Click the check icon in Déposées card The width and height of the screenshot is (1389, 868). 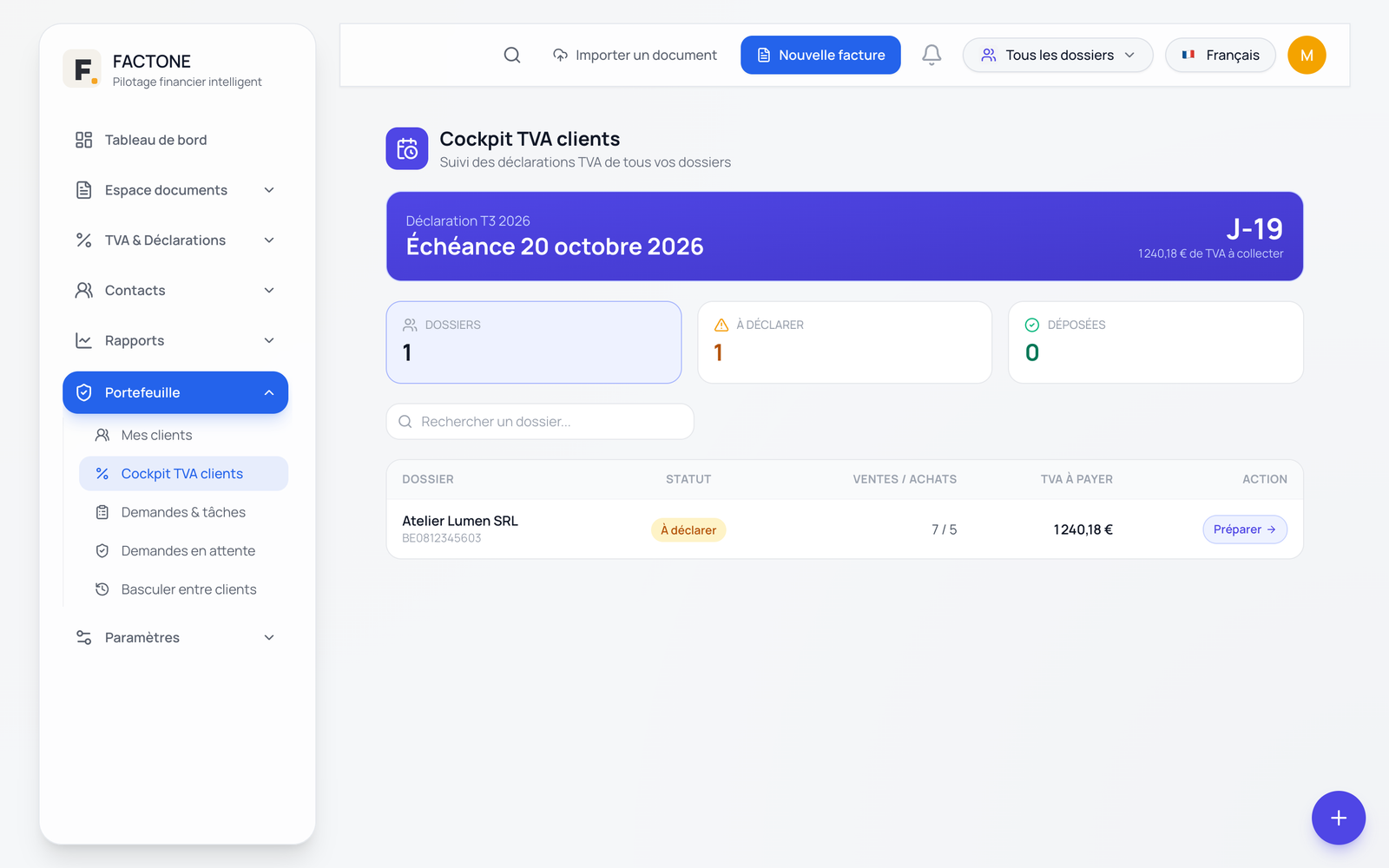pyautogui.click(x=1032, y=325)
